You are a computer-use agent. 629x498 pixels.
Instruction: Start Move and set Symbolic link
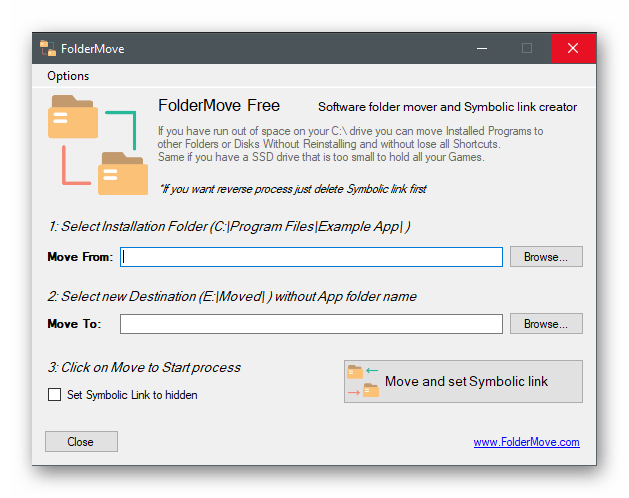(x=463, y=381)
